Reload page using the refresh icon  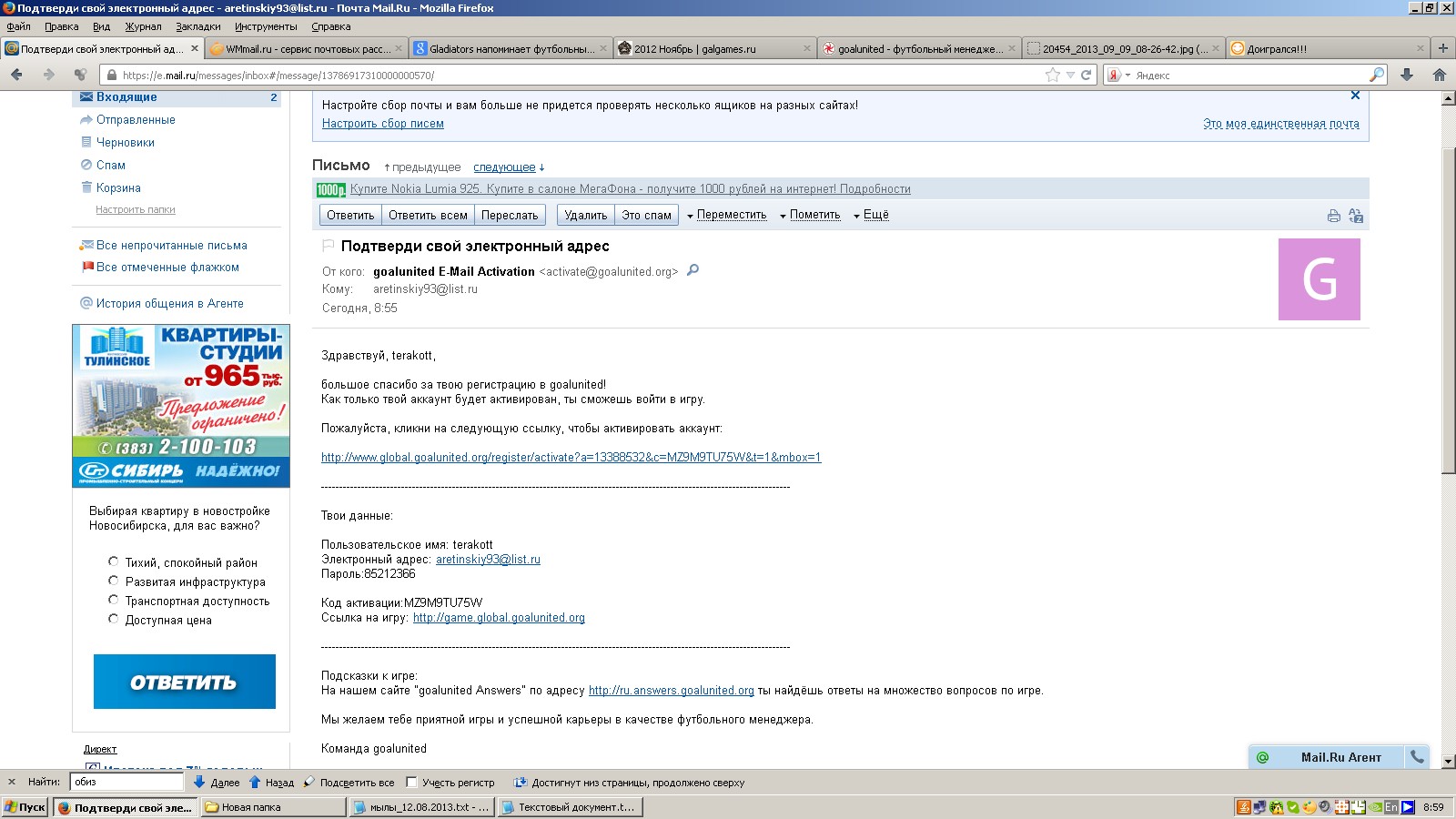[1086, 76]
